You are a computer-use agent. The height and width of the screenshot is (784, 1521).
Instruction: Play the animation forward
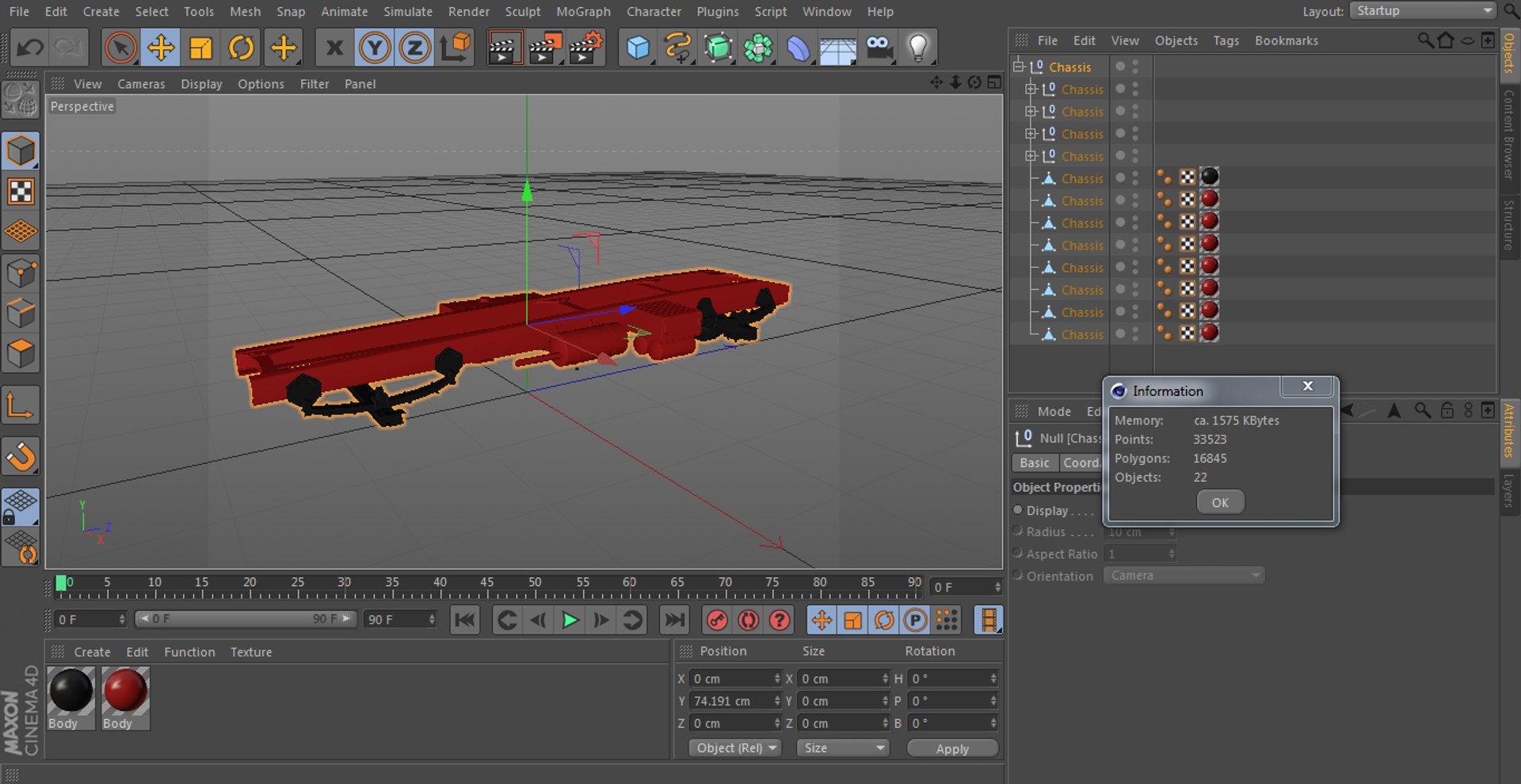point(570,620)
